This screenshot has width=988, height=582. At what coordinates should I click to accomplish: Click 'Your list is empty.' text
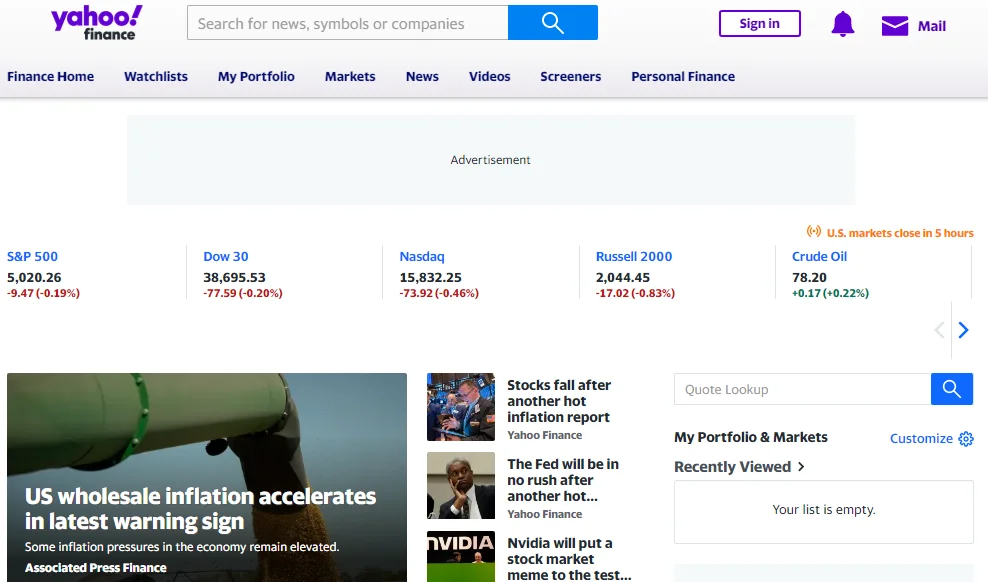824,510
